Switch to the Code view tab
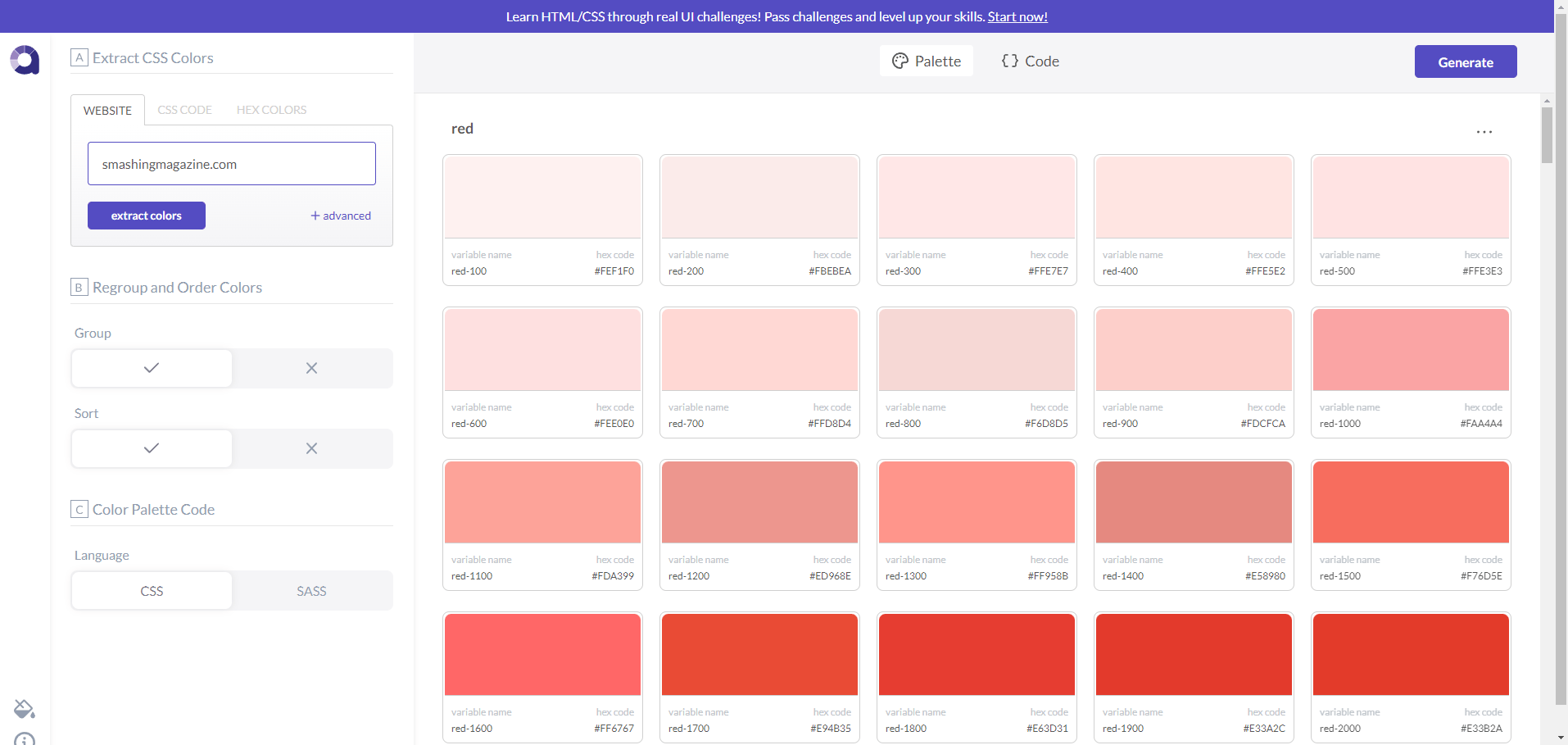This screenshot has width=1568, height=745. click(x=1030, y=61)
